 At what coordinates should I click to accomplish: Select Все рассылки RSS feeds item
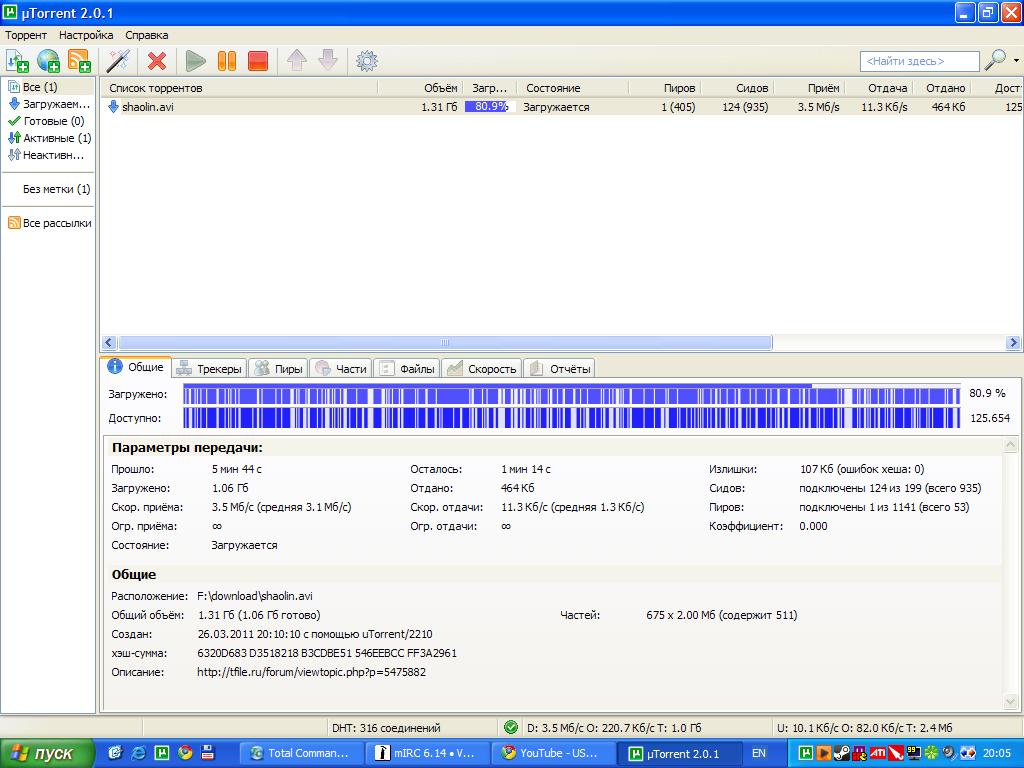click(50, 223)
